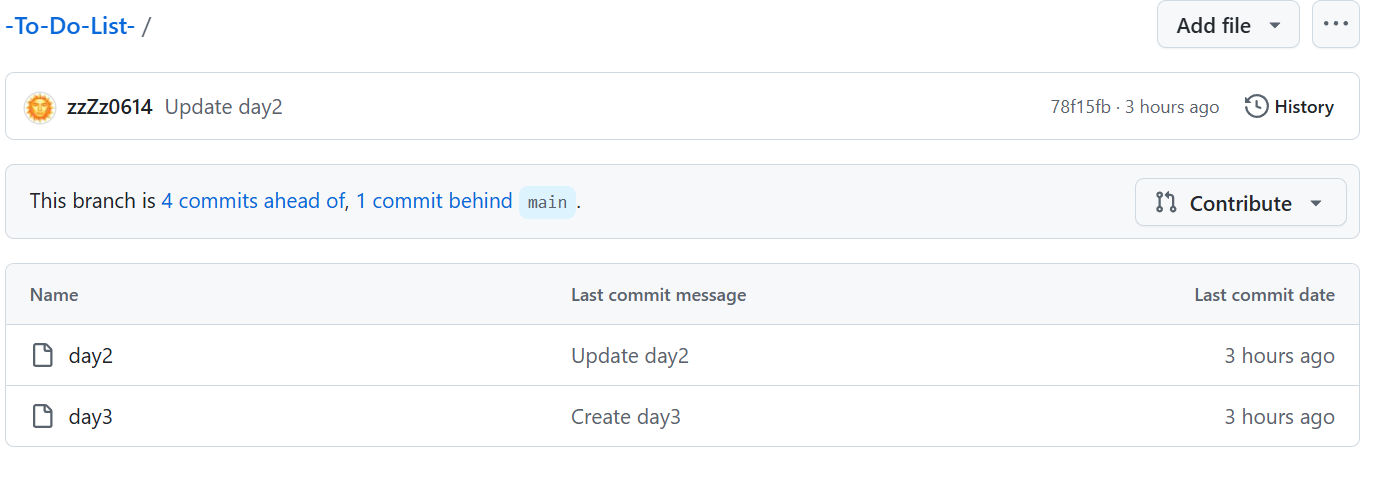Click the zzZz0614 user avatar
1383x493 pixels.
click(39, 107)
